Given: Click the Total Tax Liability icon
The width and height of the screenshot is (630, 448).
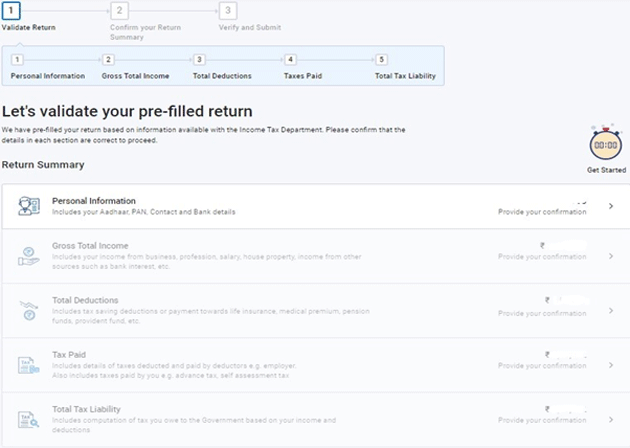Looking at the screenshot, I should coord(28,421).
